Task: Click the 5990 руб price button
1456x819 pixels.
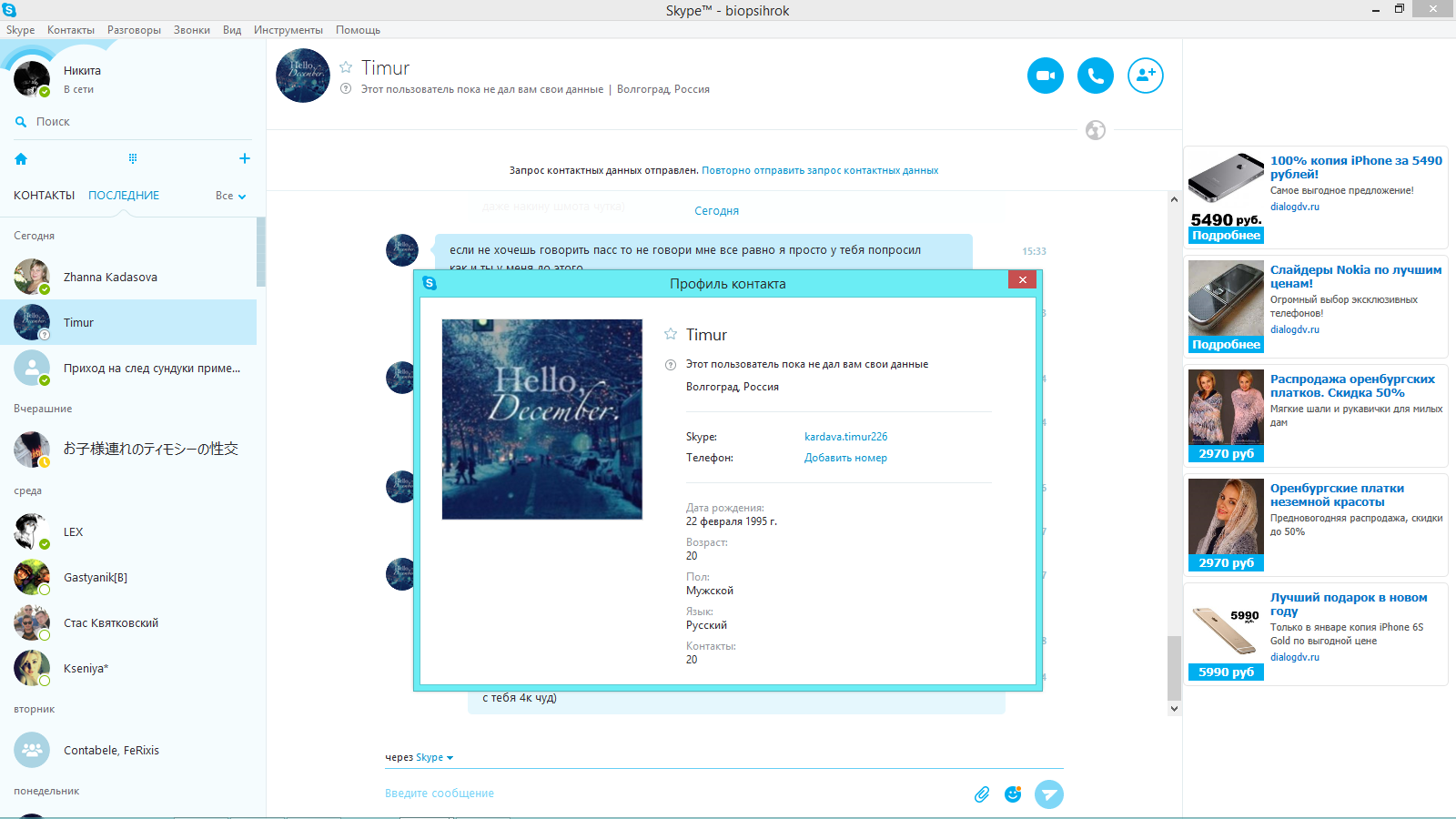Action: point(1226,672)
